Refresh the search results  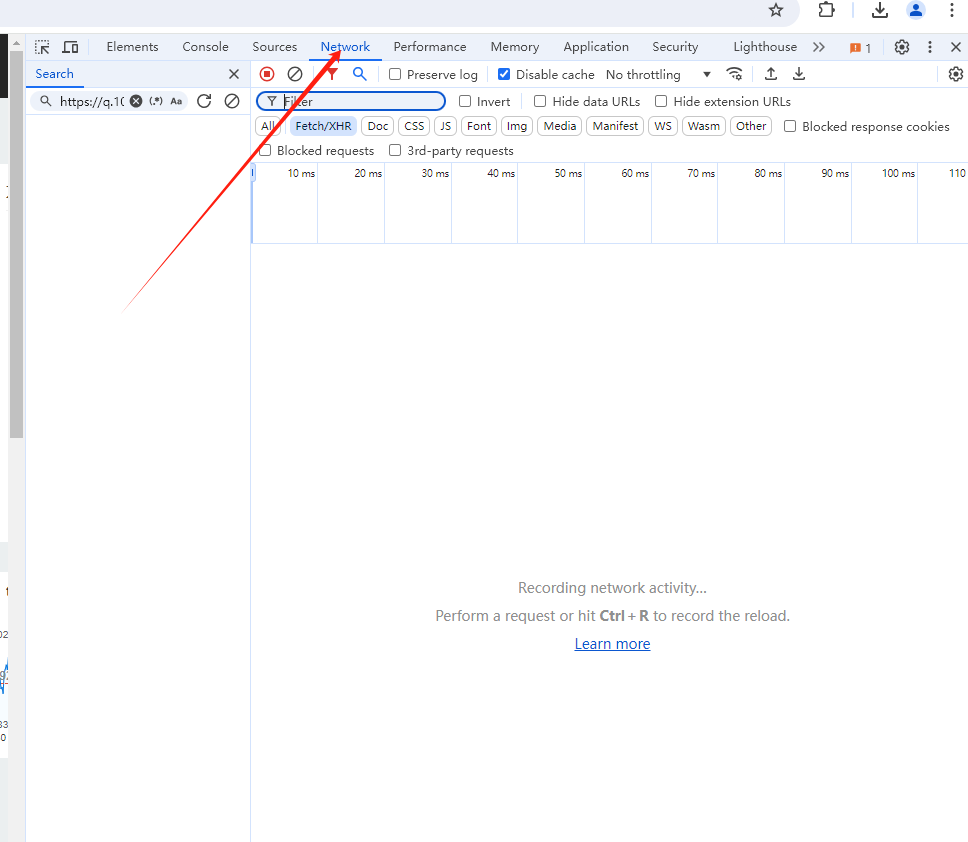[x=204, y=101]
